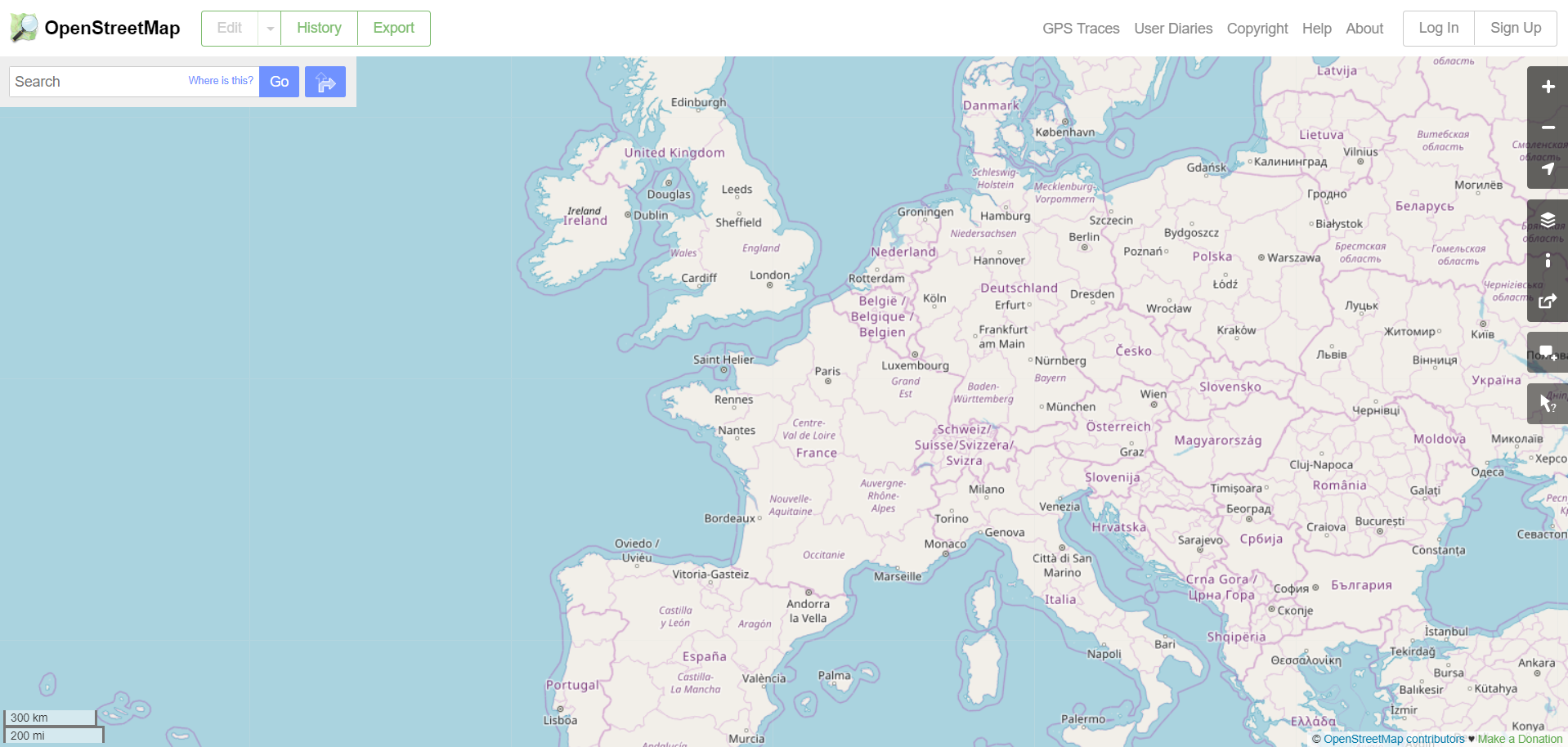The image size is (1568, 747).
Task: Open the map key info icon
Action: point(1548,261)
